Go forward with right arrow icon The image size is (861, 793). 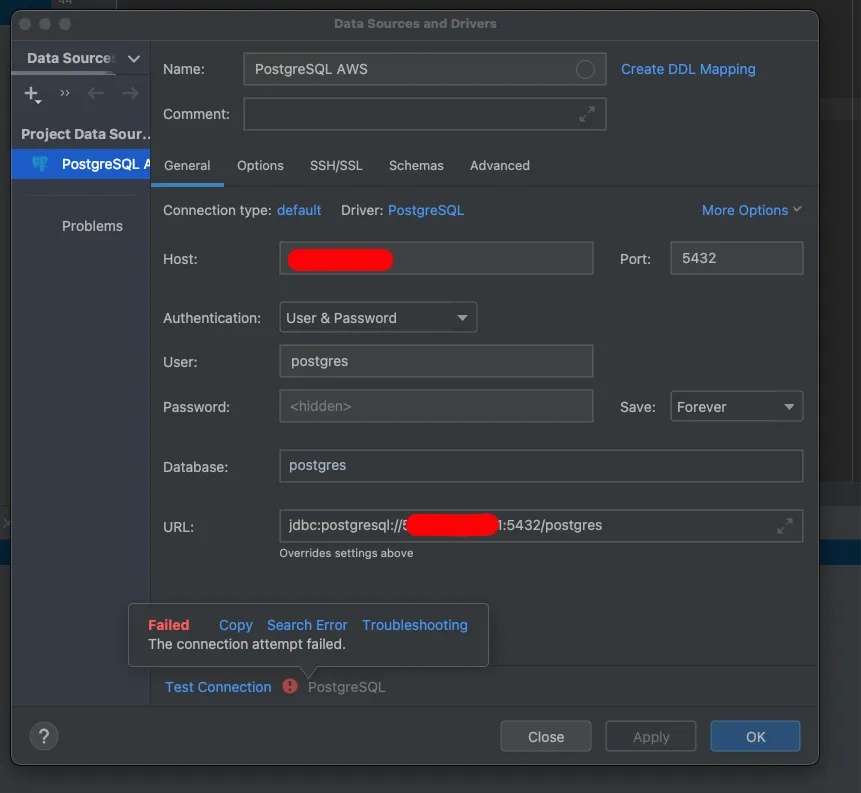(131, 93)
